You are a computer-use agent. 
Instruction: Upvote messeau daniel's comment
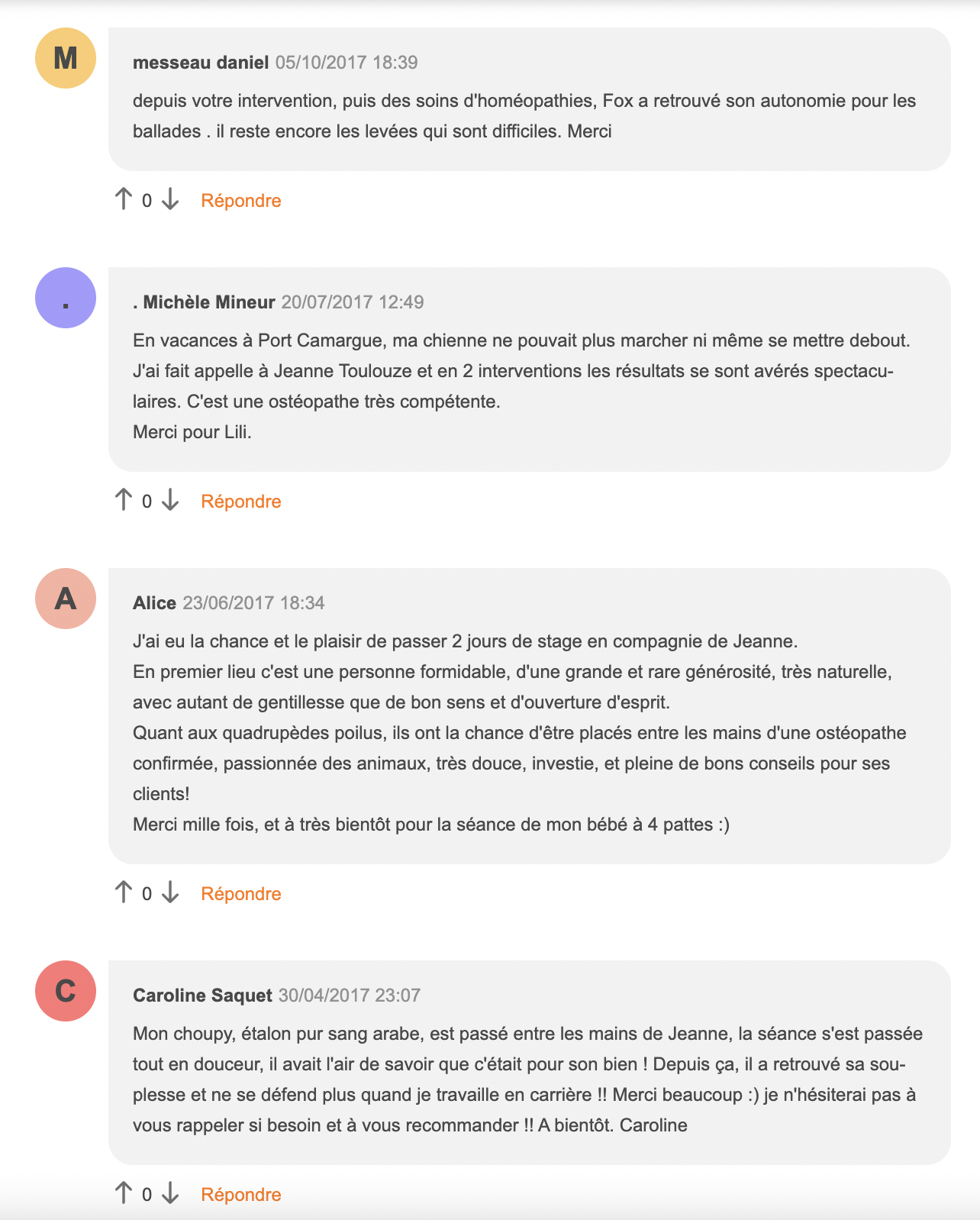point(123,199)
